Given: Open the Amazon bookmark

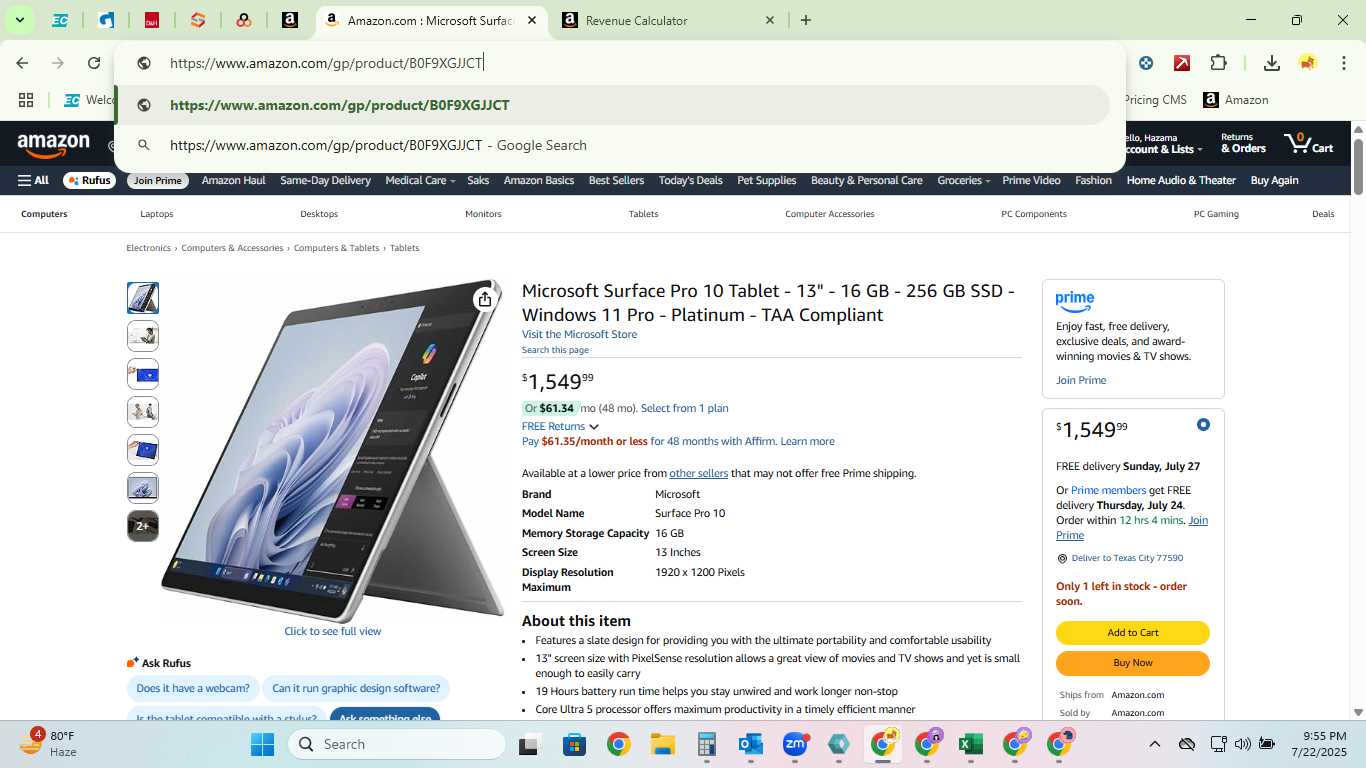Looking at the screenshot, I should (x=1236, y=100).
